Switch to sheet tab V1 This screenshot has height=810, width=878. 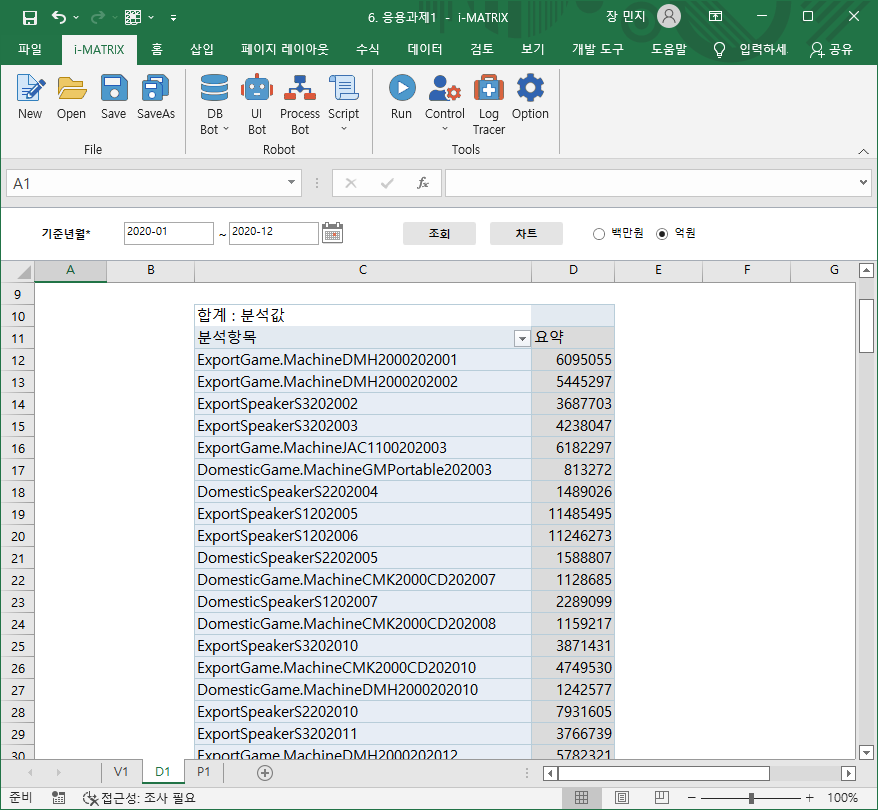121,772
